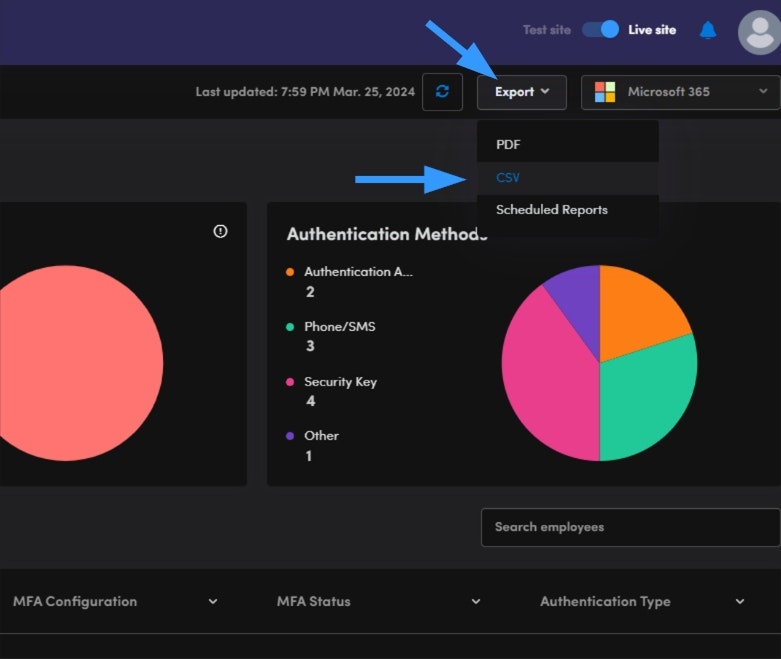Choose PDF from export menu
Screen dimensions: 781x659
pyautogui.click(x=508, y=144)
